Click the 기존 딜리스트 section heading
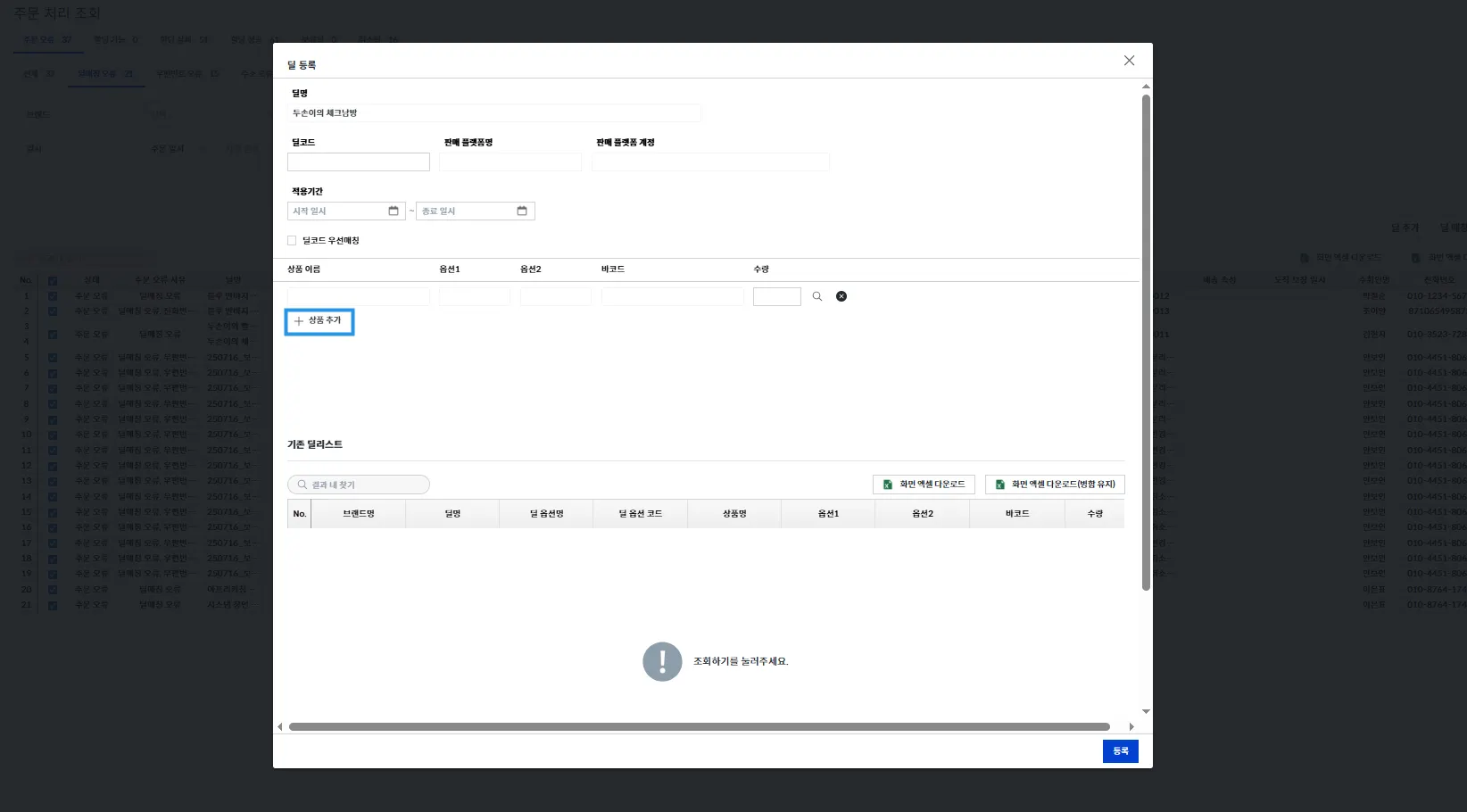Image resolution: width=1467 pixels, height=812 pixels. (x=315, y=444)
